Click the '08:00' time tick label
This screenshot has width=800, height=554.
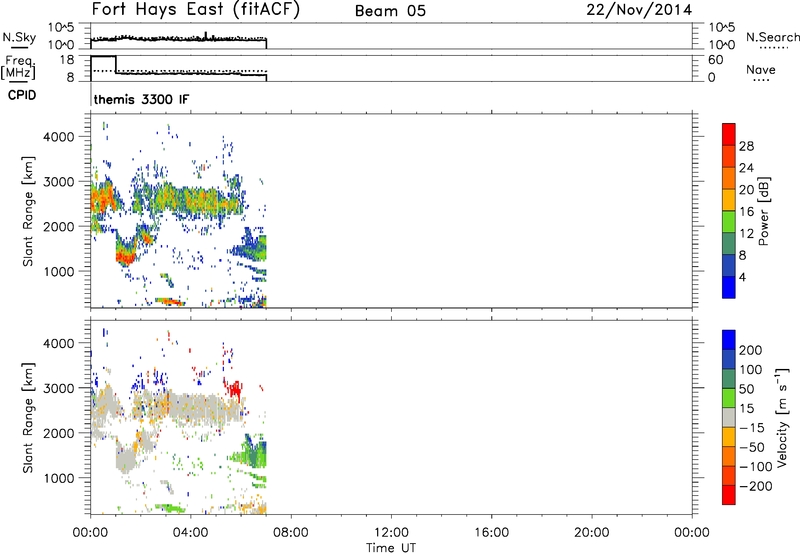[290, 533]
